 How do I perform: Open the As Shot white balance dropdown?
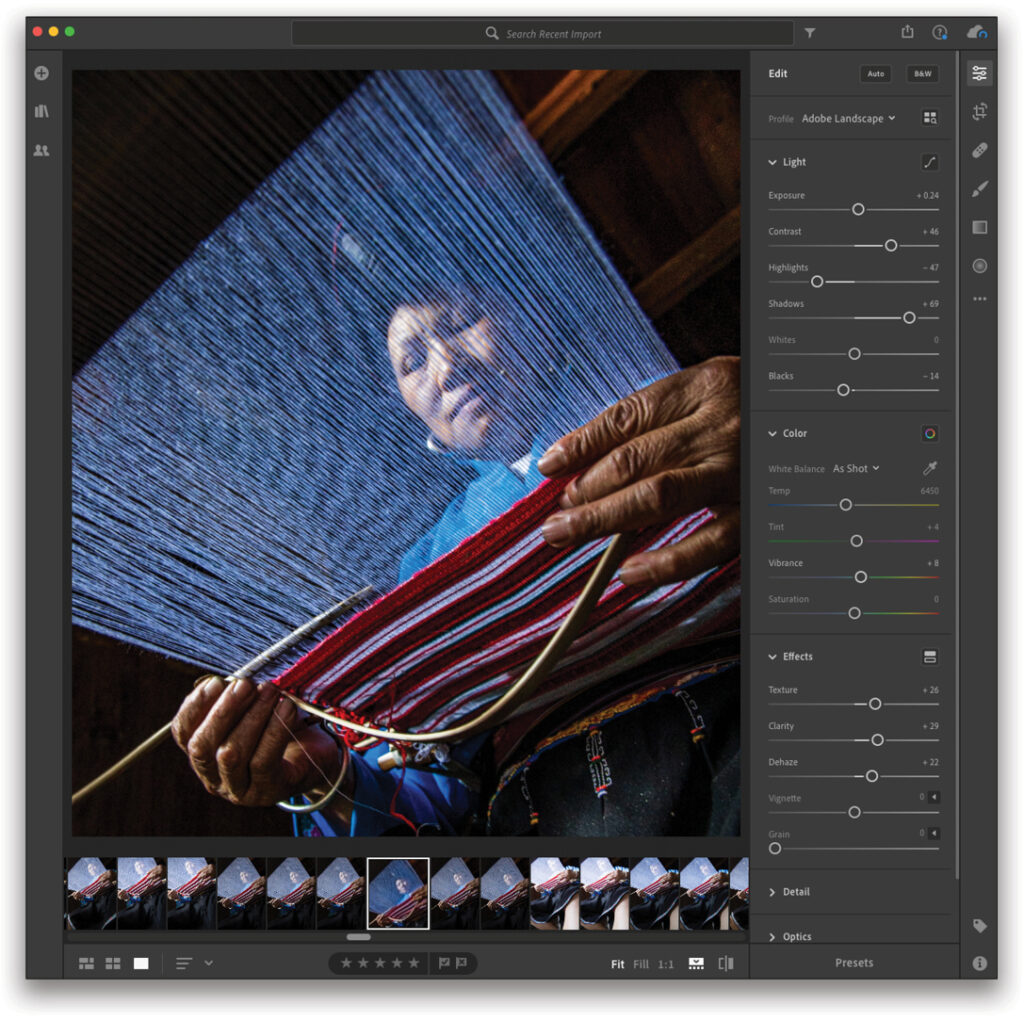click(856, 468)
